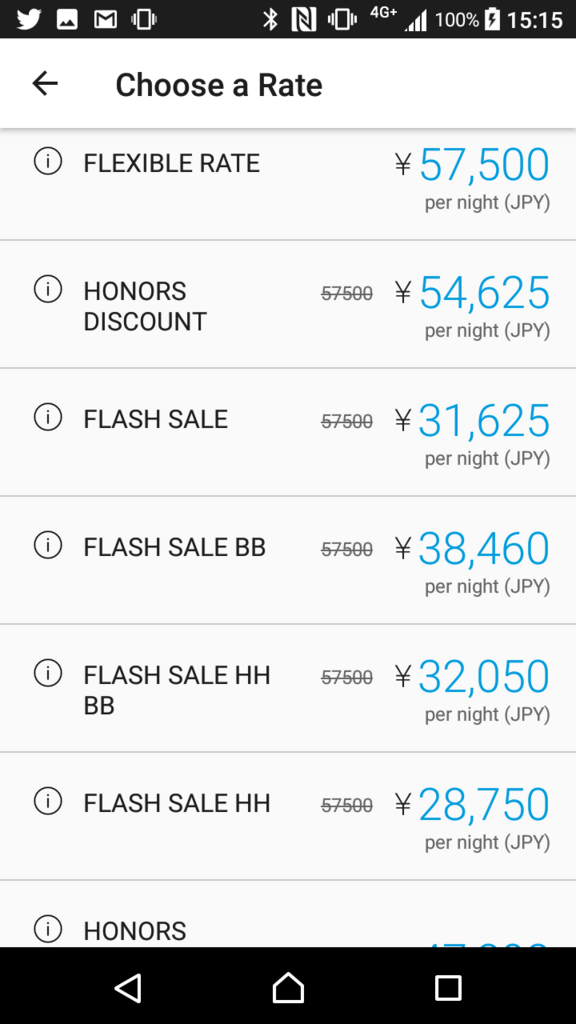576x1024 pixels.
Task: Tap the Android Home navigation button
Action: (x=288, y=987)
